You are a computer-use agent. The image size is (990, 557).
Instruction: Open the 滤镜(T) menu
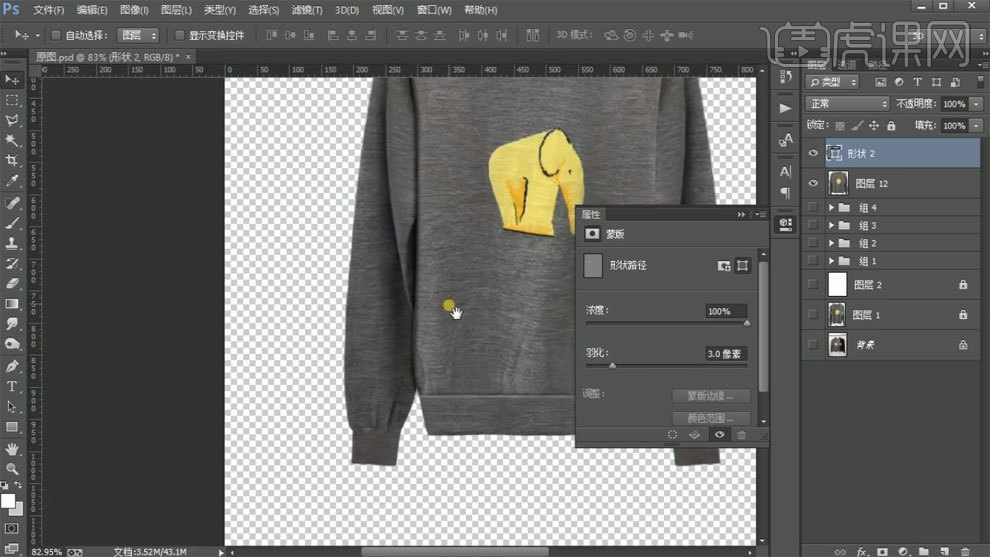tap(307, 10)
